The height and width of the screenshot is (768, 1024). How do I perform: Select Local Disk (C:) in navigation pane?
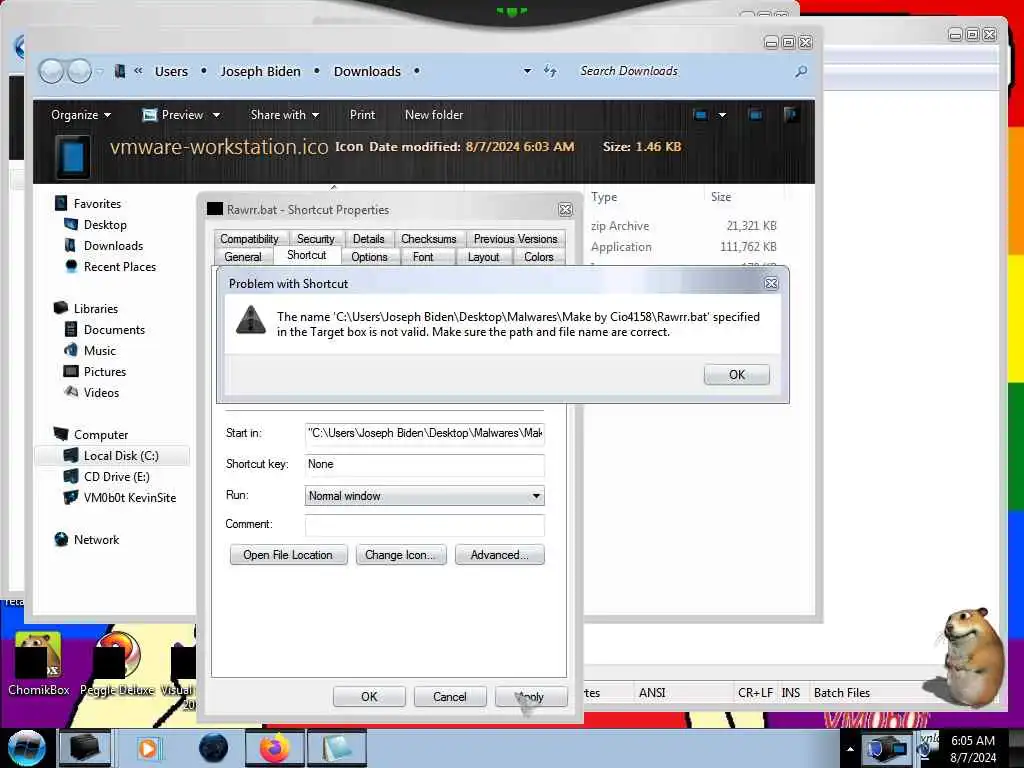coord(112,456)
